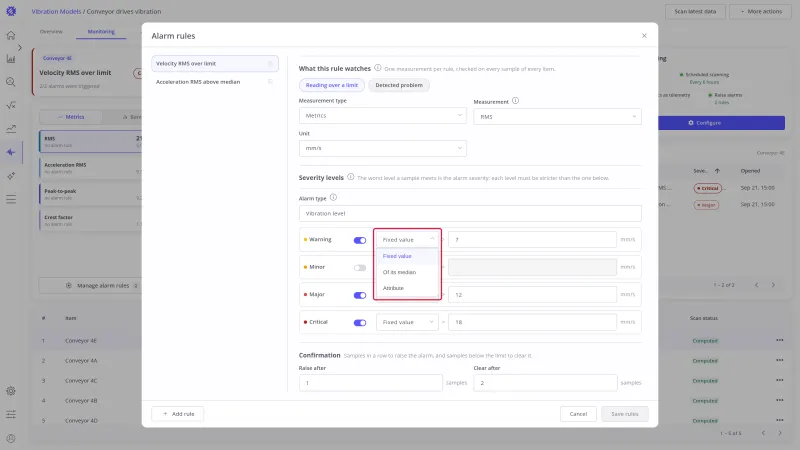
Task: Edit the Major threshold value 12 field
Action: (x=532, y=294)
